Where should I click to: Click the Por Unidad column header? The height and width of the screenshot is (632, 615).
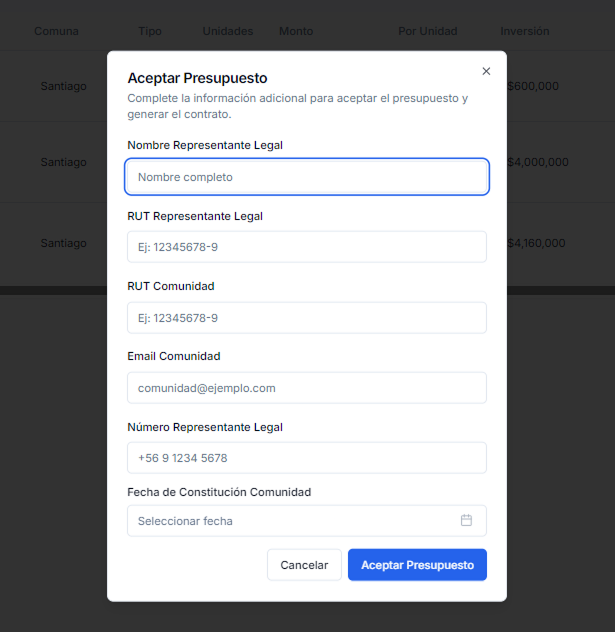pyautogui.click(x=428, y=31)
